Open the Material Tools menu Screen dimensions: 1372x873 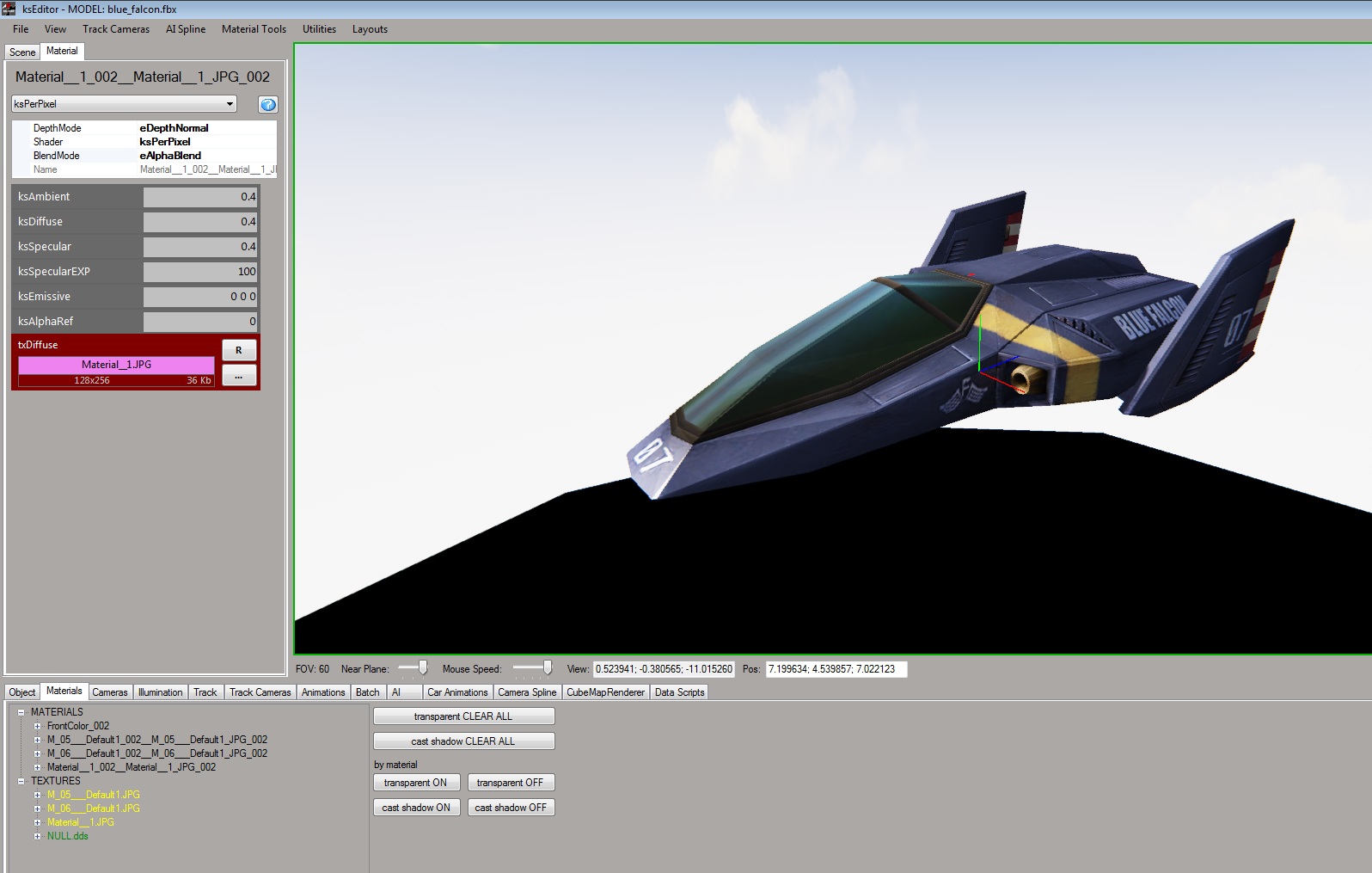pos(254,29)
